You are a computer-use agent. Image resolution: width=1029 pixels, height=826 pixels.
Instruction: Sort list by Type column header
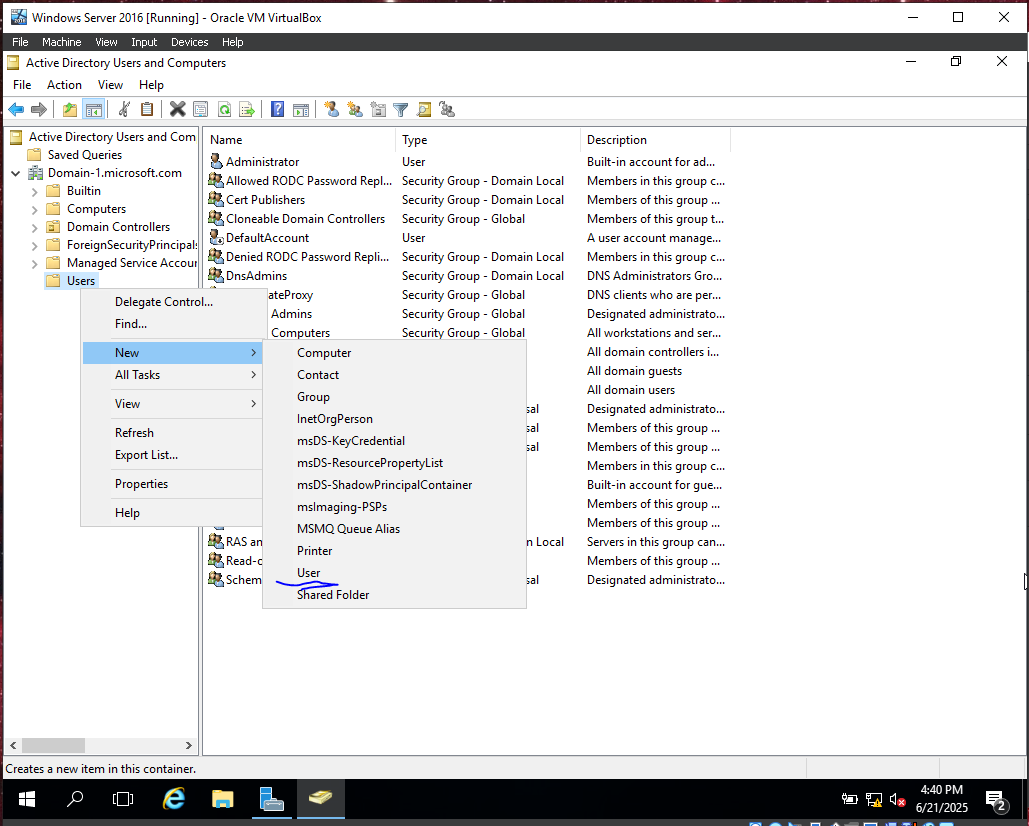point(488,140)
